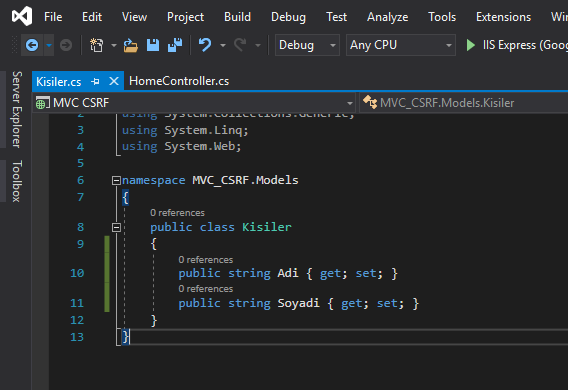Open the Any CPU platform dropdown
The image size is (568, 390).
tap(401, 45)
